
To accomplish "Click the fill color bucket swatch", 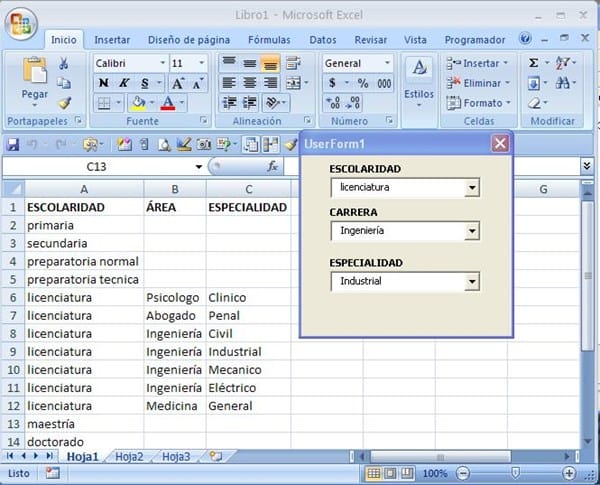I will point(138,103).
